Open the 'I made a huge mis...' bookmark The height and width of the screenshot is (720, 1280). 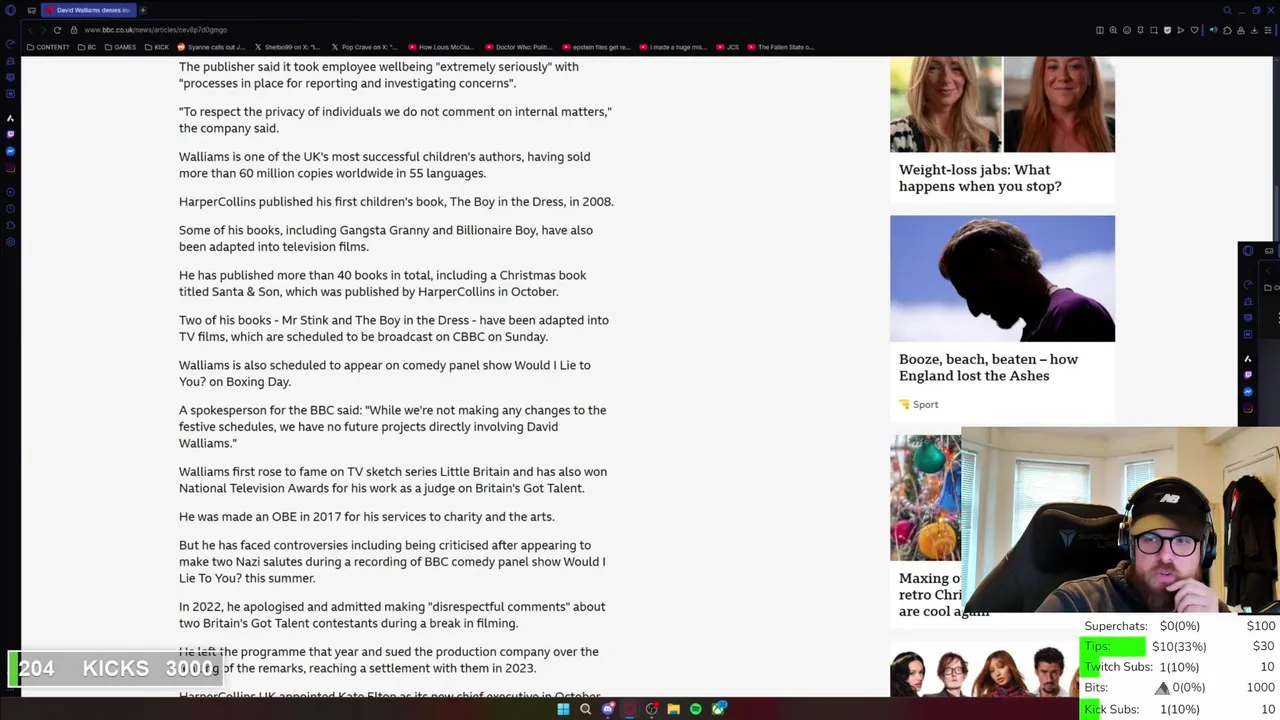pos(673,47)
